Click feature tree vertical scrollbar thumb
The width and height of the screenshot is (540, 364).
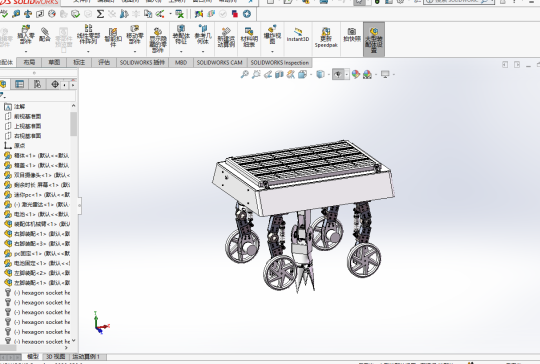click(x=73, y=123)
